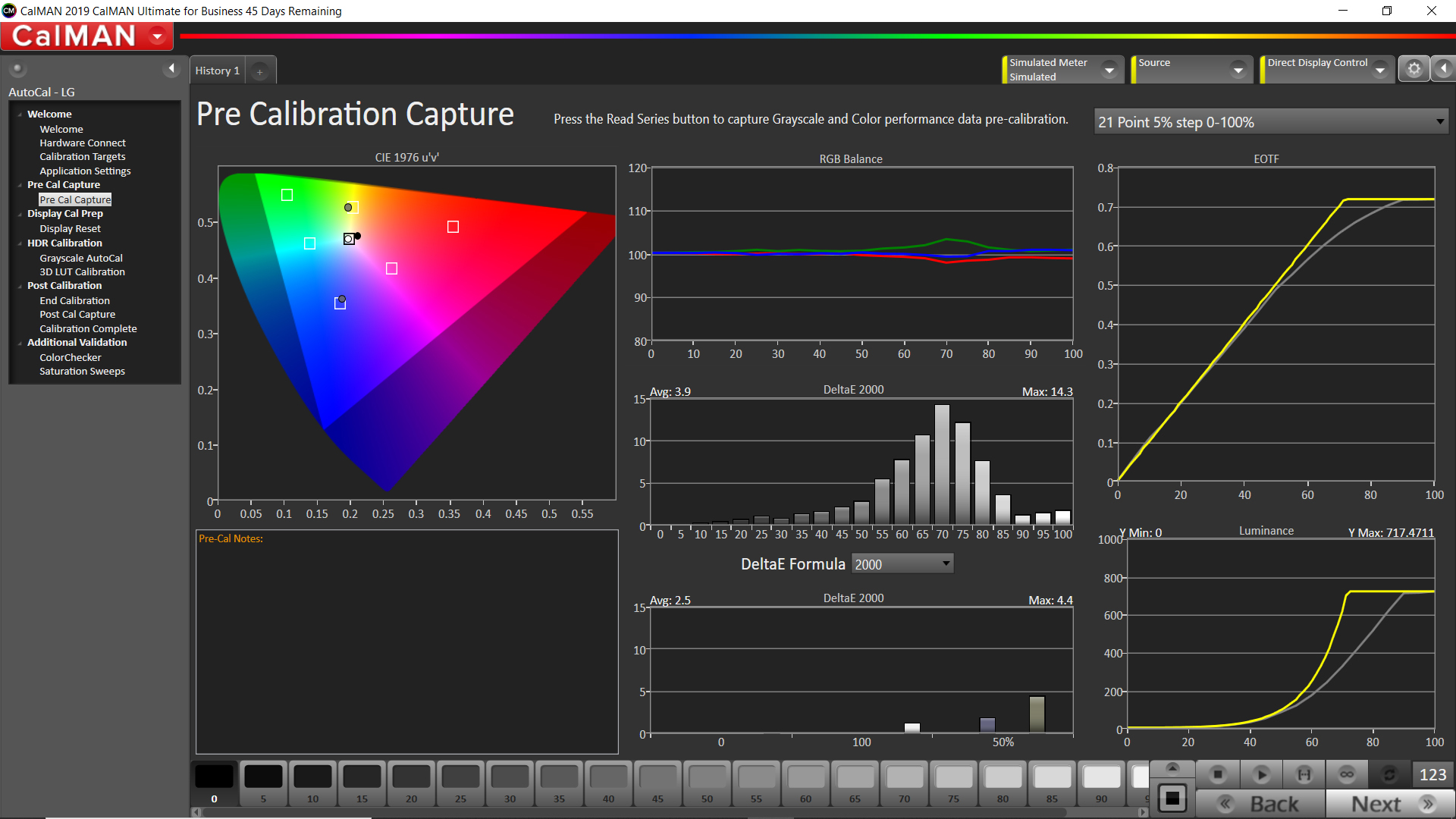Add a new history tab with plus
Screen dimensions: 1456x819
pyautogui.click(x=259, y=71)
